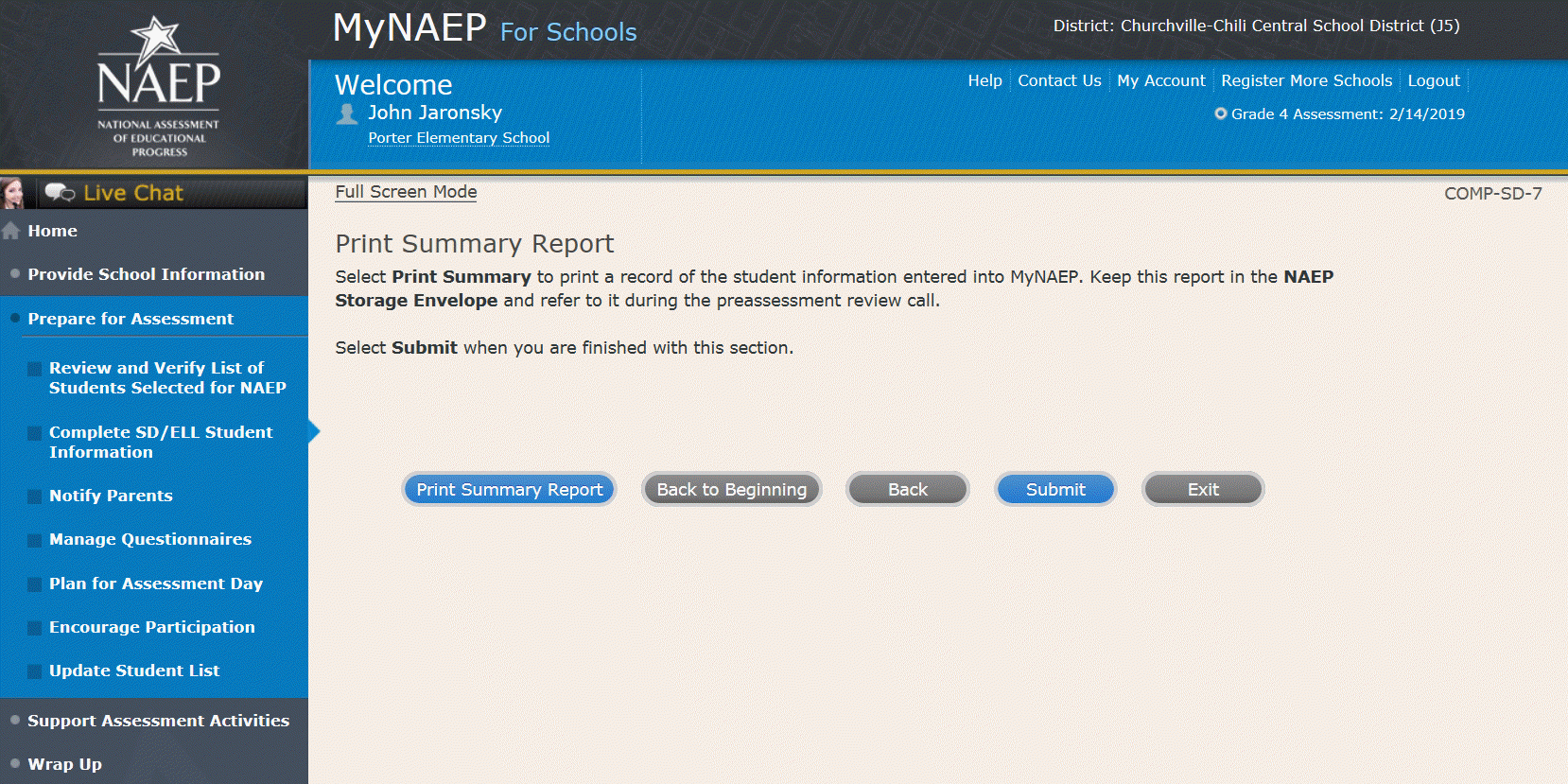Select the Grade 4 Assessment radio button
The height and width of the screenshot is (784, 1568).
point(1221,113)
